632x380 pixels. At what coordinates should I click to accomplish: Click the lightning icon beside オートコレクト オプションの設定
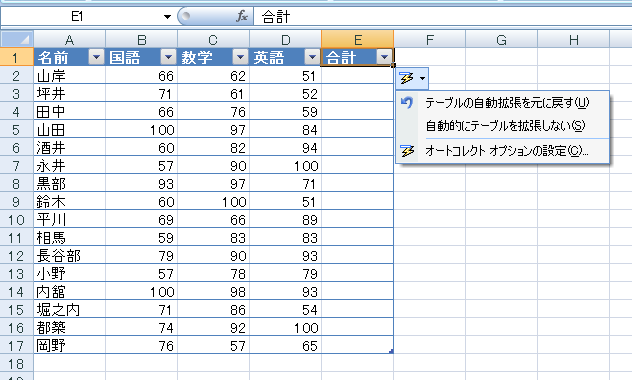[x=407, y=151]
